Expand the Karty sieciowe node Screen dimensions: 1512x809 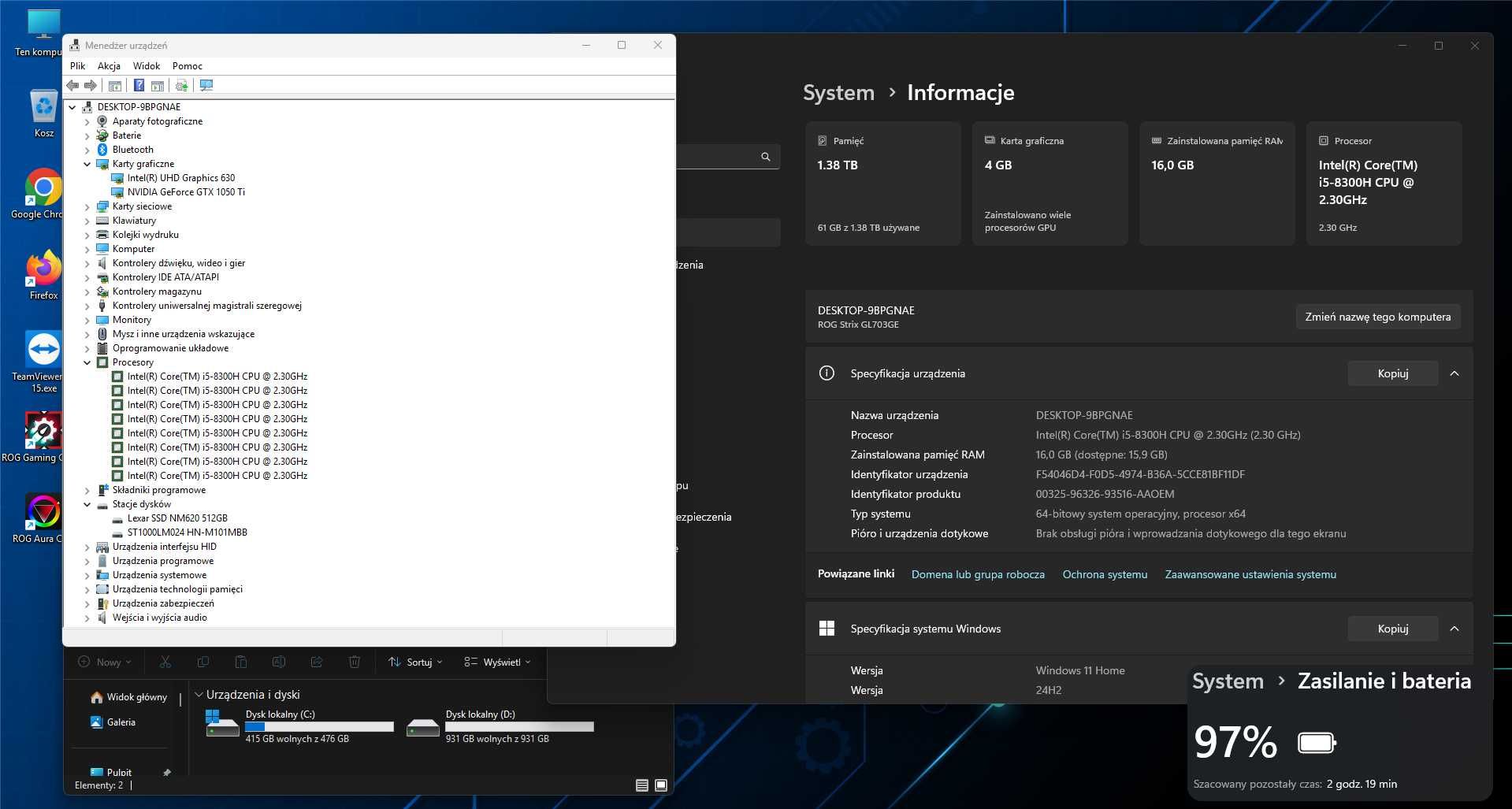[87, 206]
